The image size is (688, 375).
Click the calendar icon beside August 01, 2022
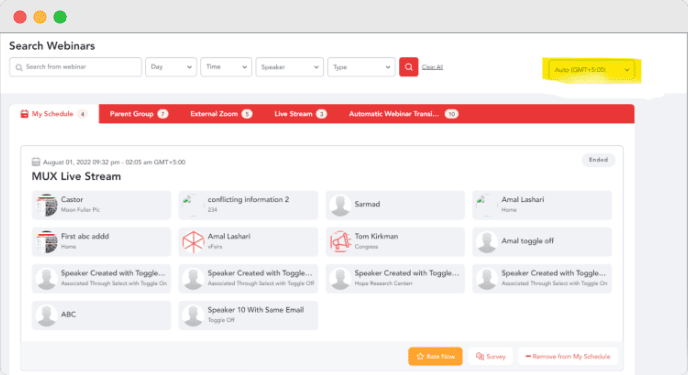coord(36,162)
